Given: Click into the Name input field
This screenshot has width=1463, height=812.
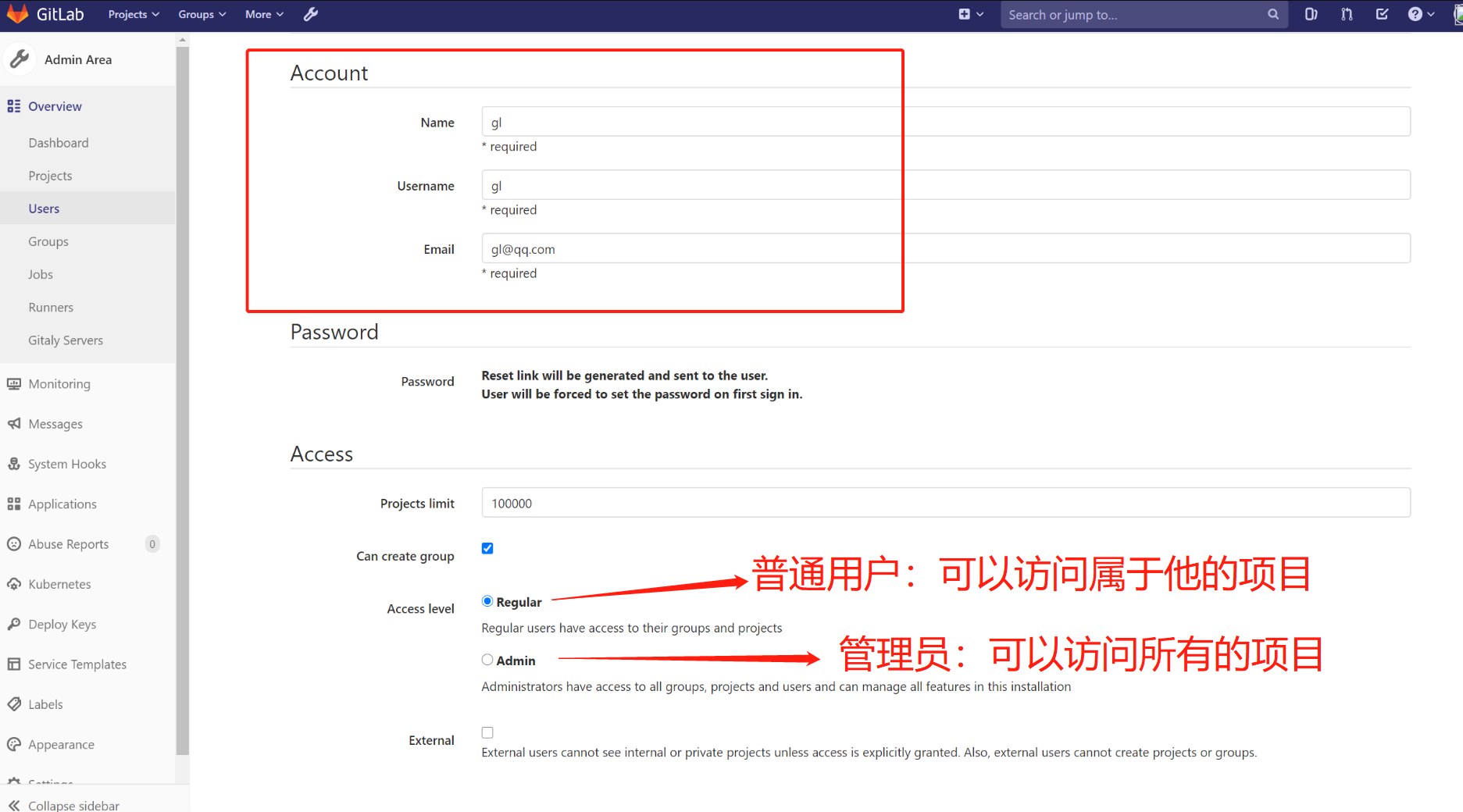Looking at the screenshot, I should point(946,122).
